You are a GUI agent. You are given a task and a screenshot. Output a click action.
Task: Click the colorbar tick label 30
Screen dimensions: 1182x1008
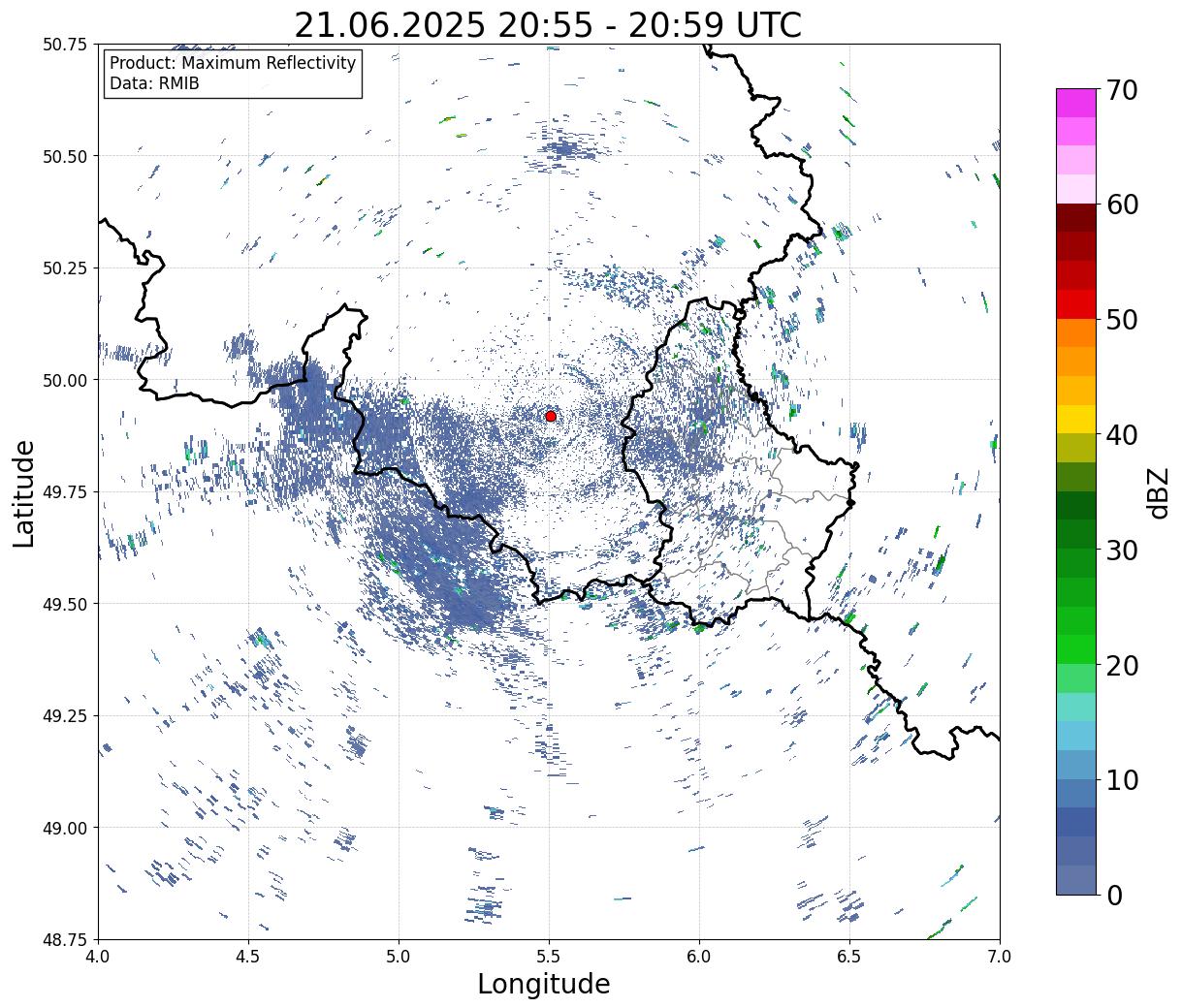tap(1121, 550)
